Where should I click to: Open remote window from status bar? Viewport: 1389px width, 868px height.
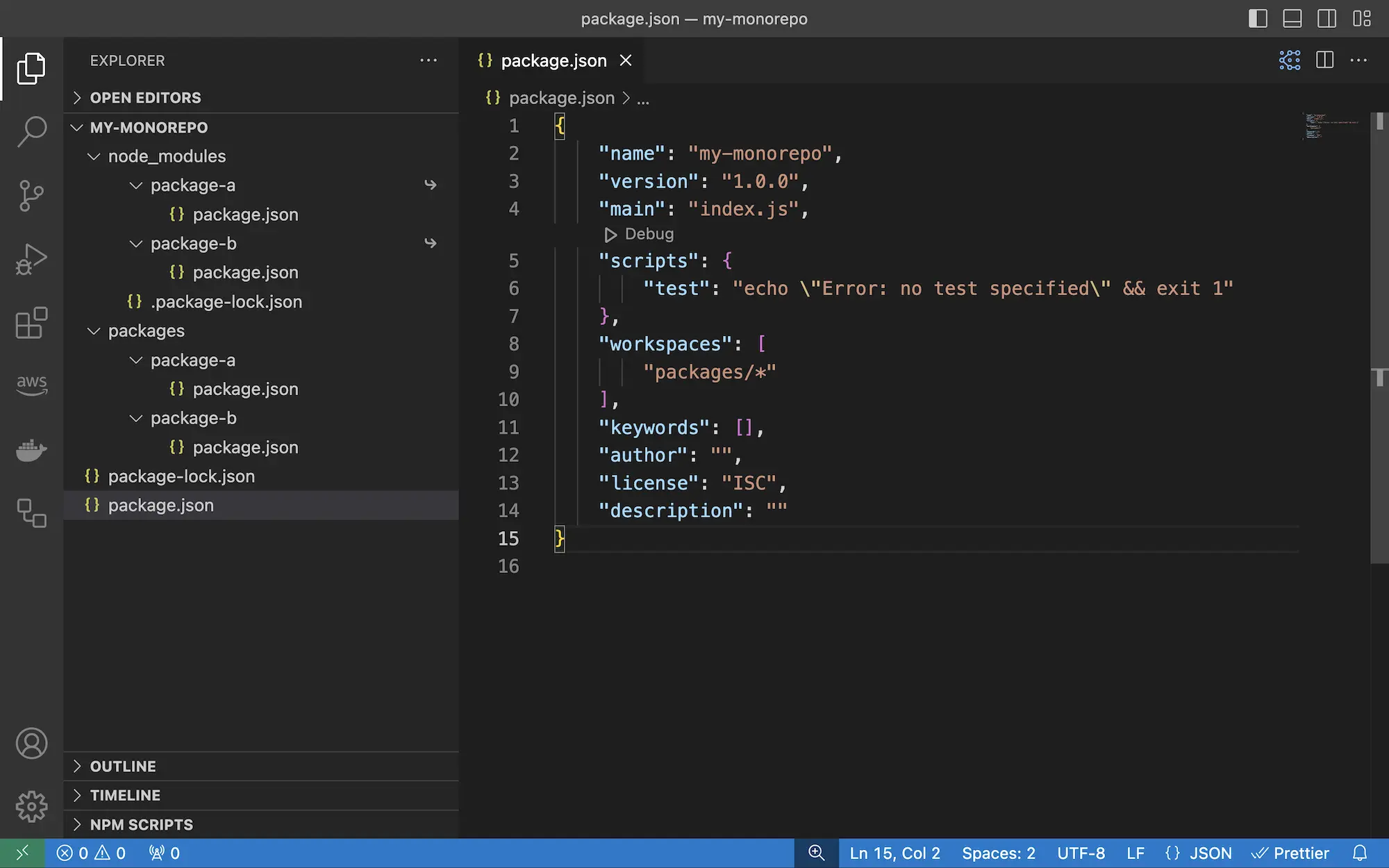(x=22, y=853)
